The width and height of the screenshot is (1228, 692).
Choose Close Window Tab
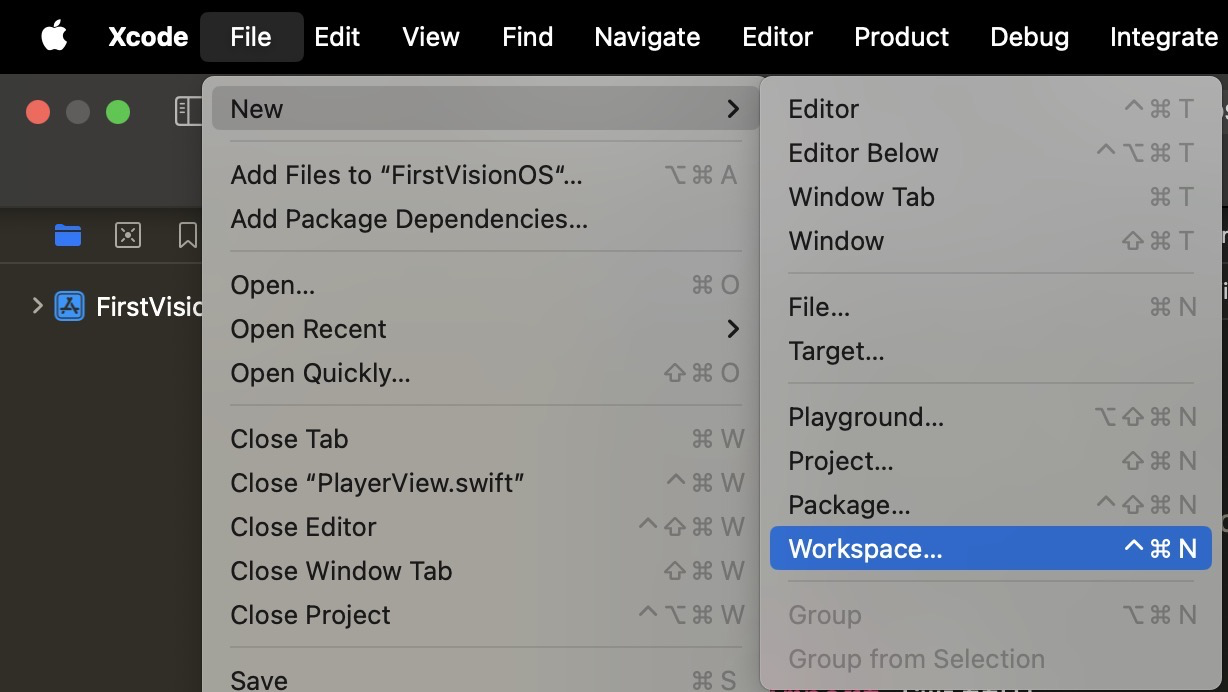486,571
